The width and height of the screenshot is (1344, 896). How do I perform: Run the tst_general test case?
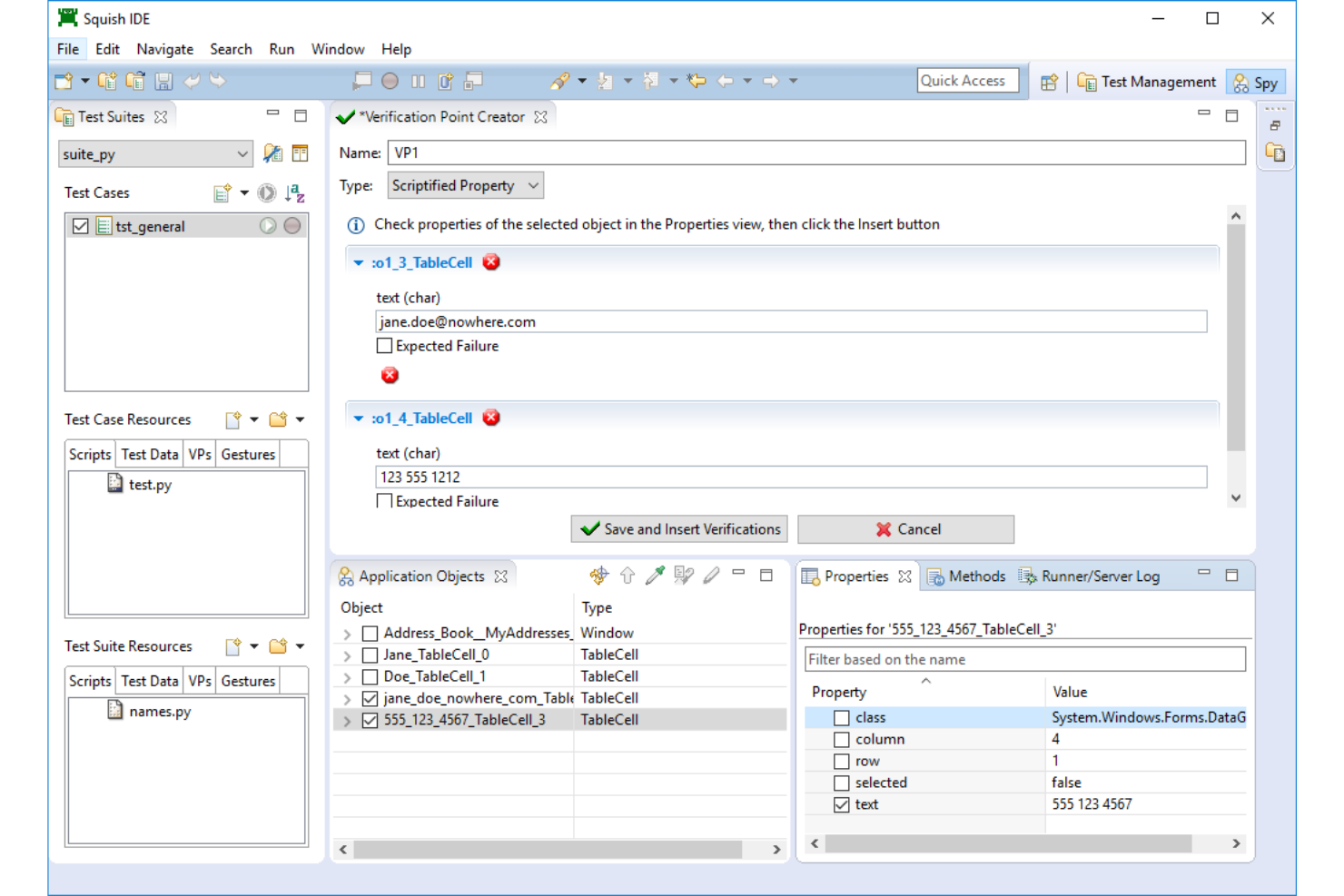pyautogui.click(x=268, y=226)
